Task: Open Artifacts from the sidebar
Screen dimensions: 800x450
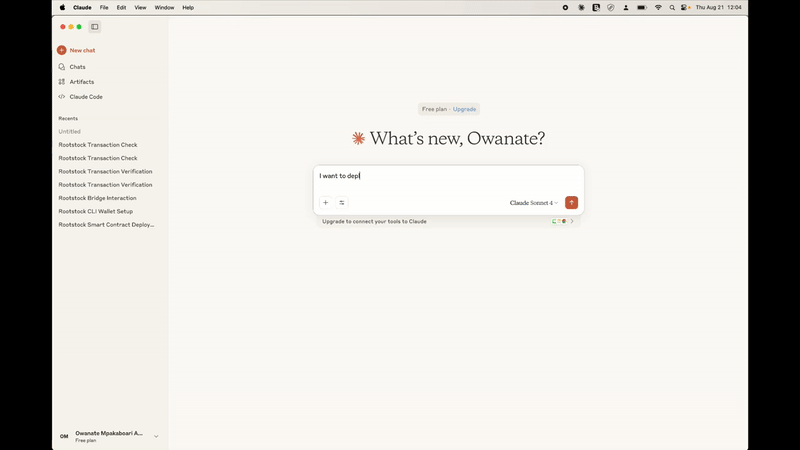Action: tap(62, 82)
